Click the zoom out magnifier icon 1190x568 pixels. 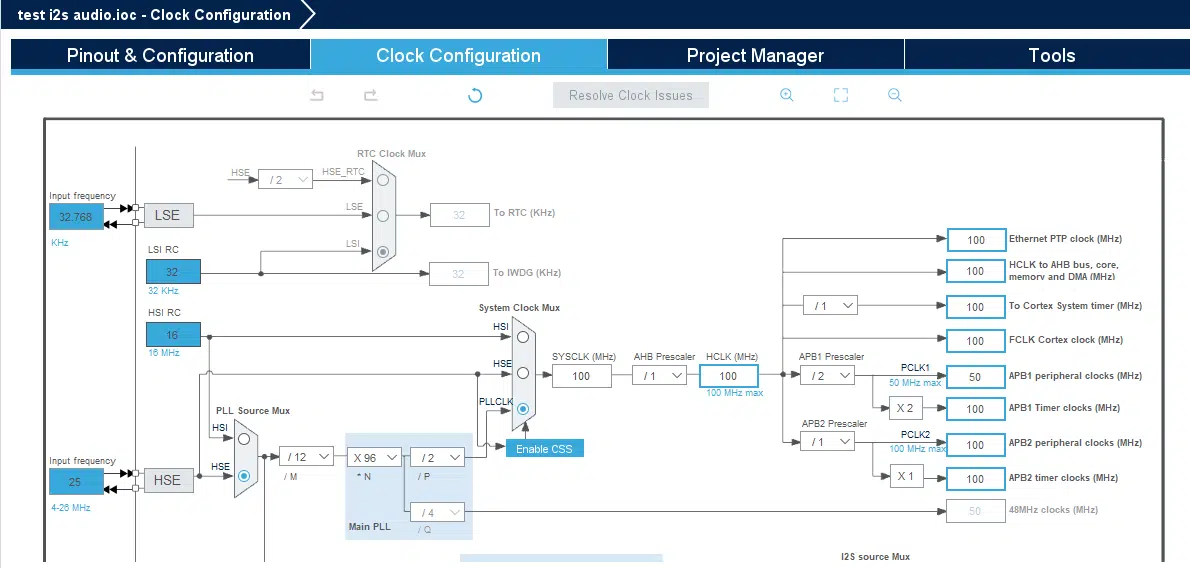coord(895,95)
